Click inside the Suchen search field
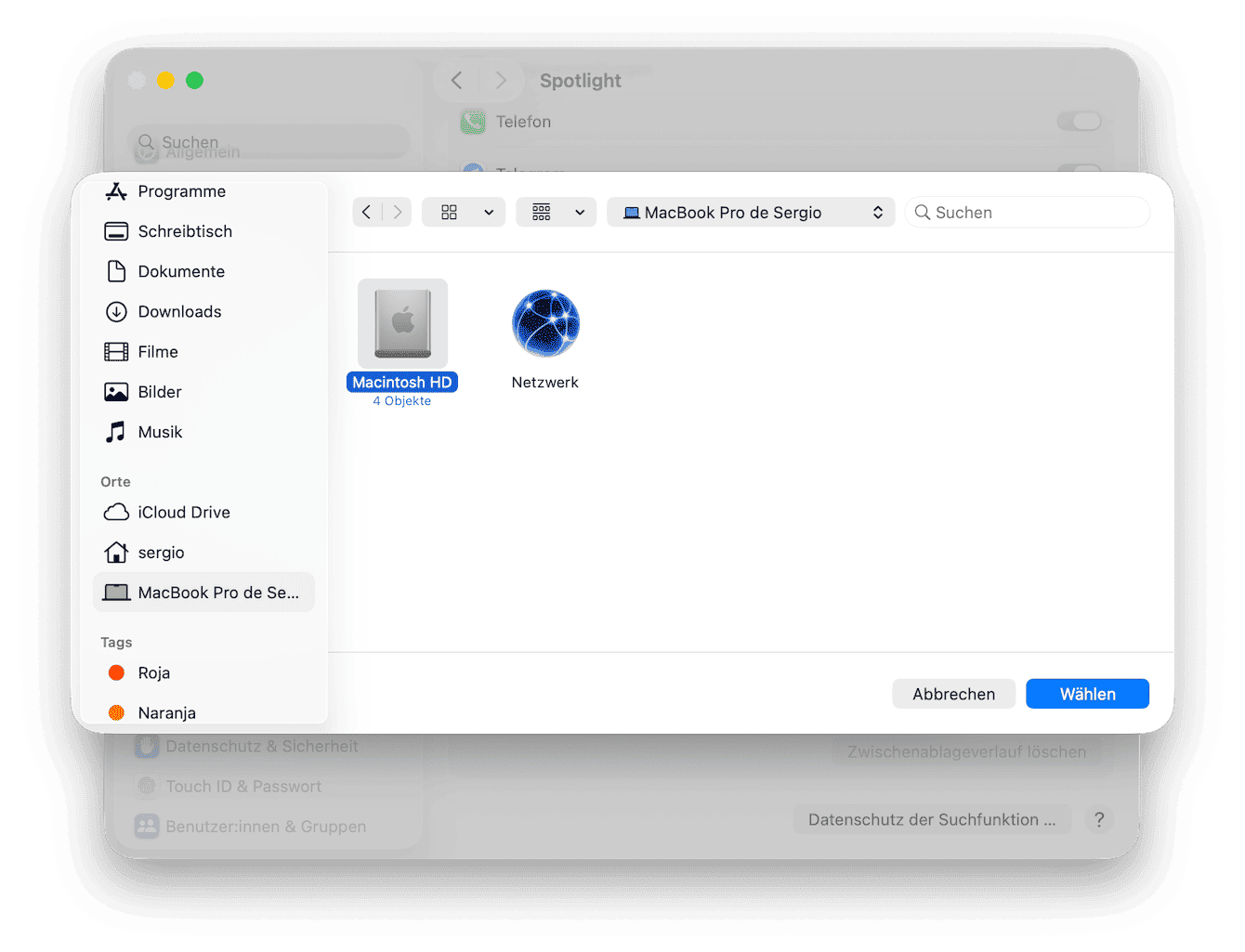Screen dimensions: 1245x952 pyautogui.click(x=1027, y=212)
